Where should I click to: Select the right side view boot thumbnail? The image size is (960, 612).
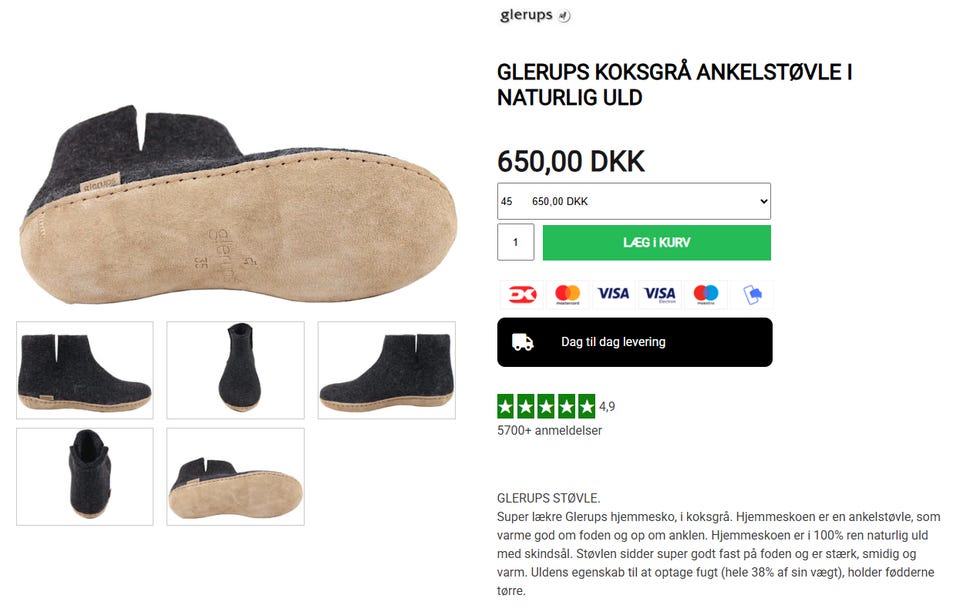(x=386, y=370)
